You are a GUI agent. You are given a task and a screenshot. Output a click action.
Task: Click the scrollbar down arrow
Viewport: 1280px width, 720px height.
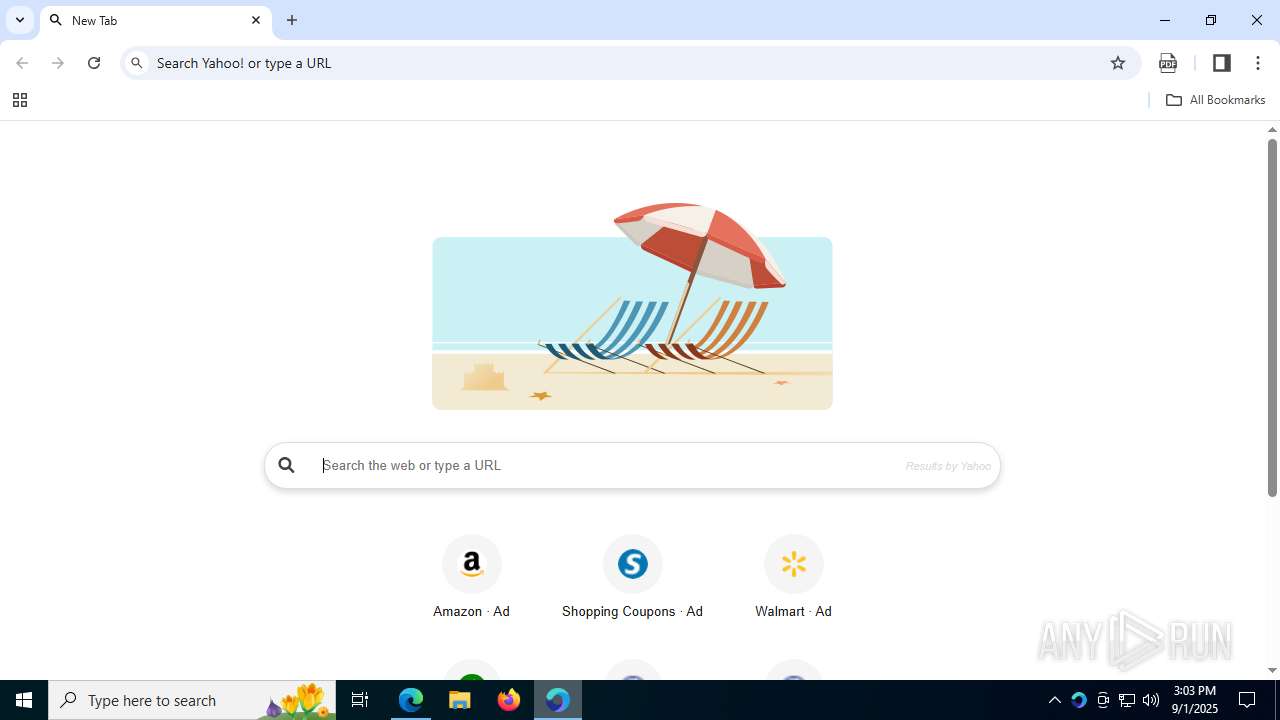click(1272, 671)
